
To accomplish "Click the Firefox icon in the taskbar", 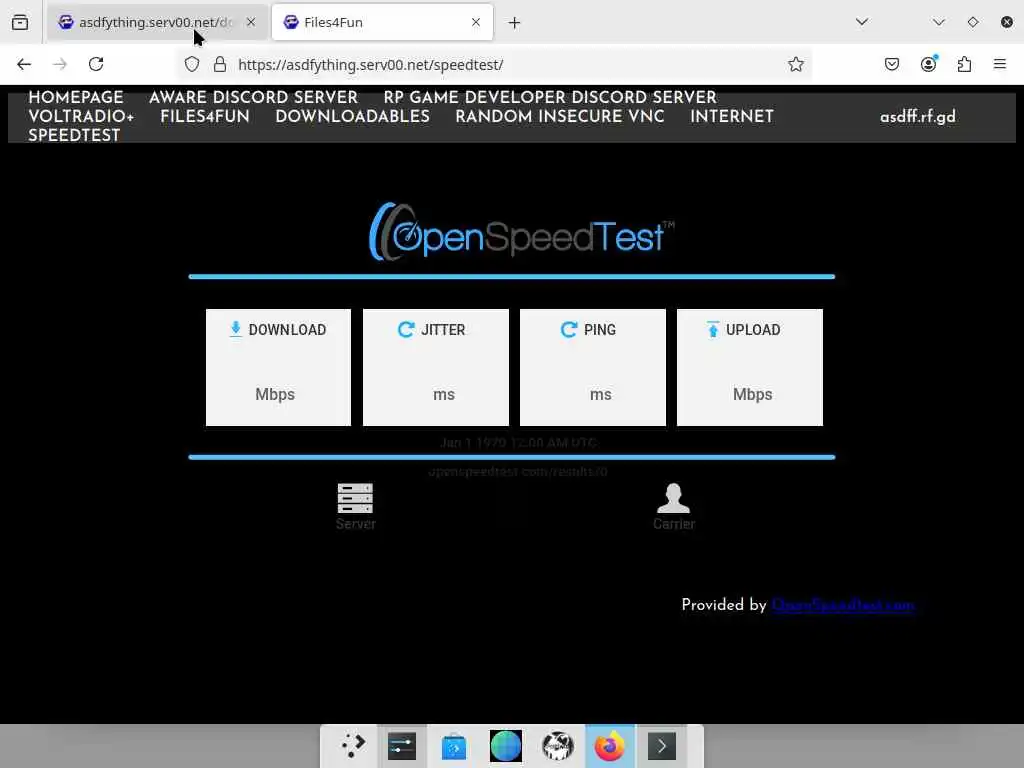I will tap(609, 746).
